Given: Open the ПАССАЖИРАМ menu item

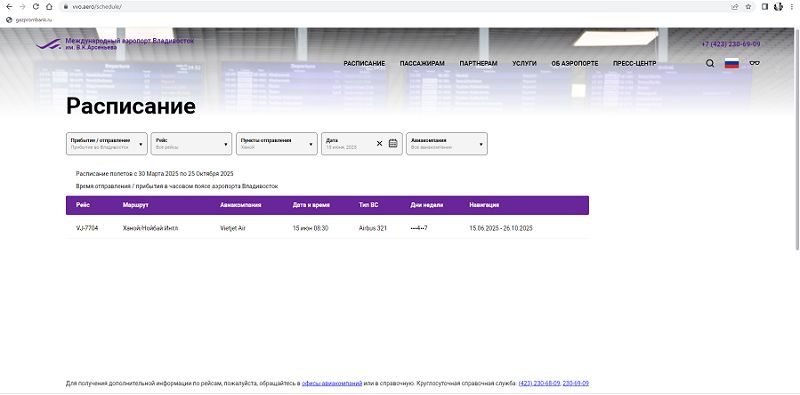Looking at the screenshot, I should [x=422, y=64].
